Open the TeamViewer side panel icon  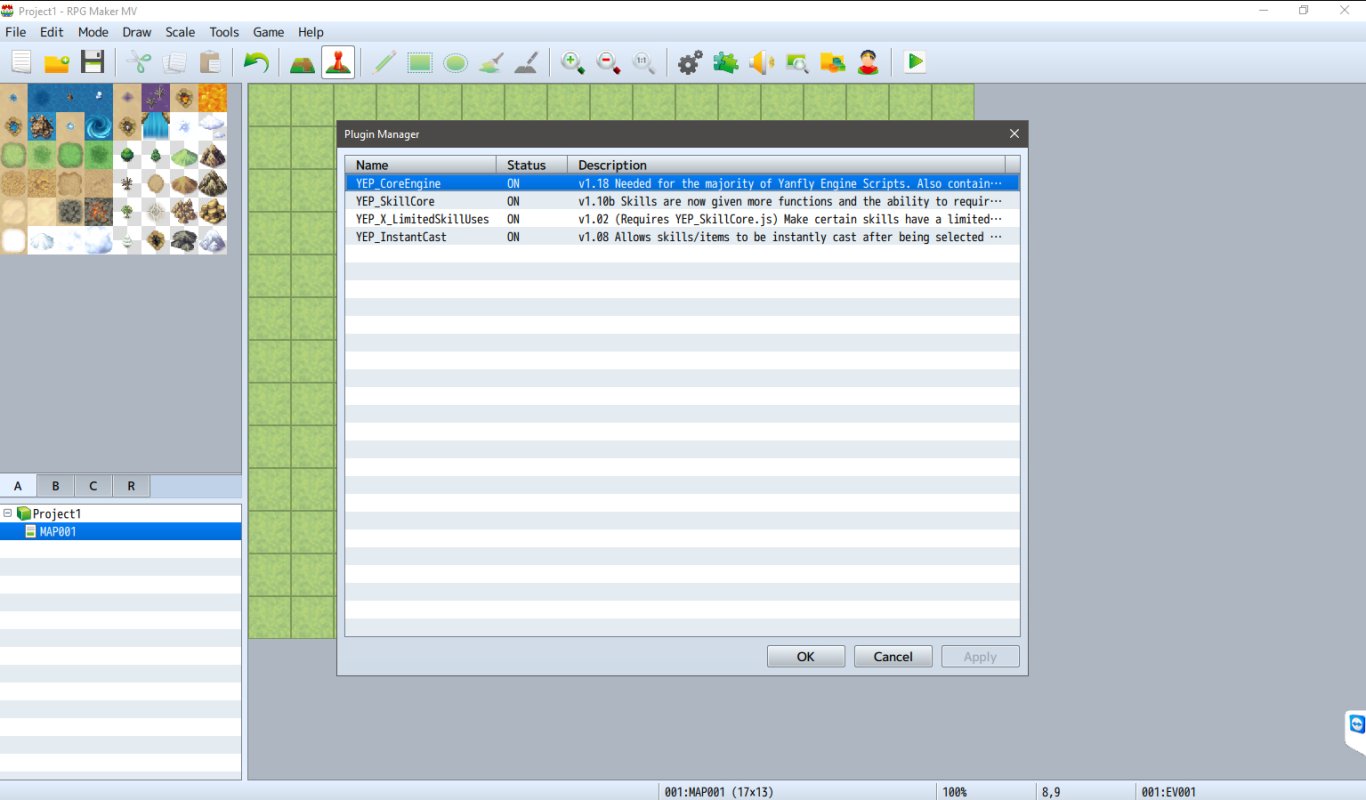click(1356, 724)
